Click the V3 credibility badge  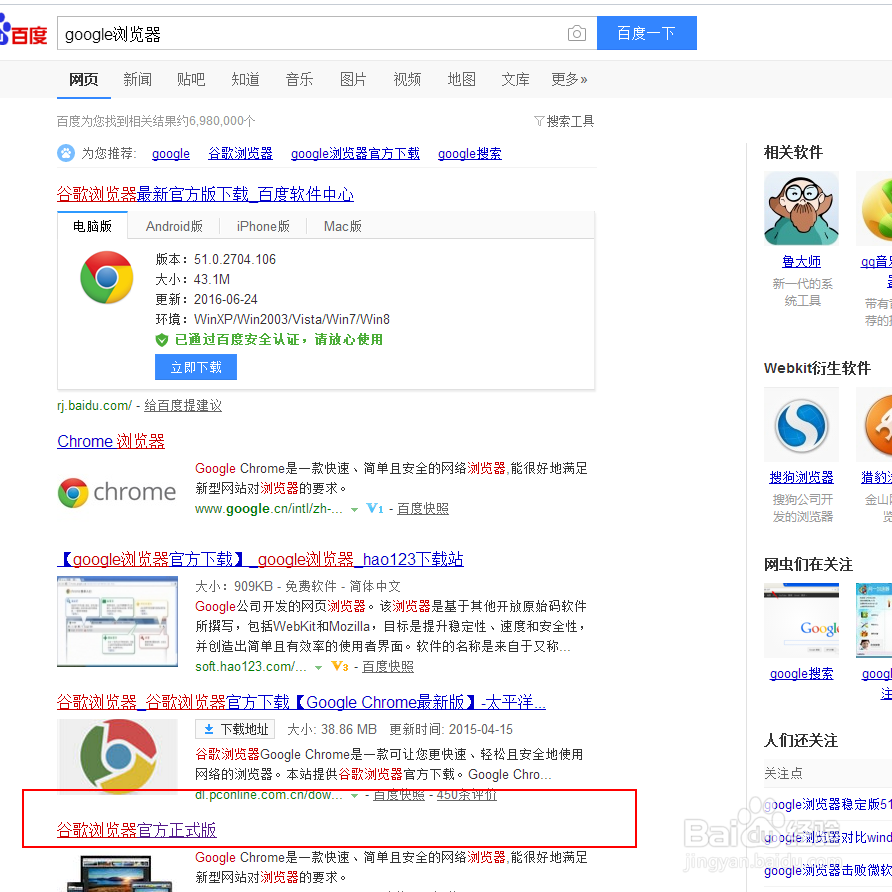340,666
